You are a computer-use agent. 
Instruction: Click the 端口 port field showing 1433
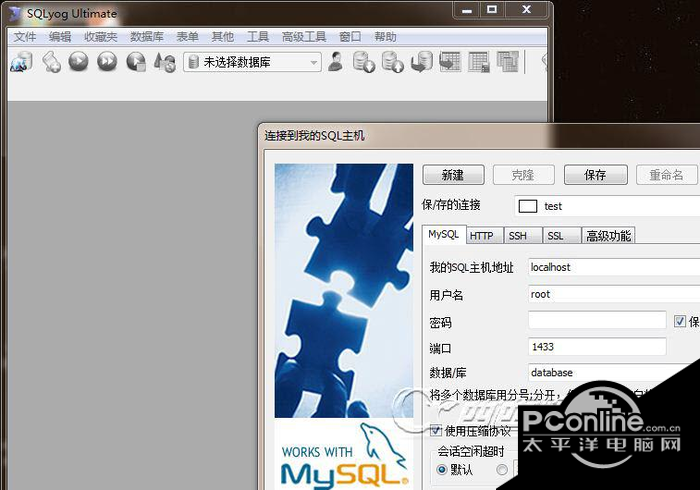[597, 347]
